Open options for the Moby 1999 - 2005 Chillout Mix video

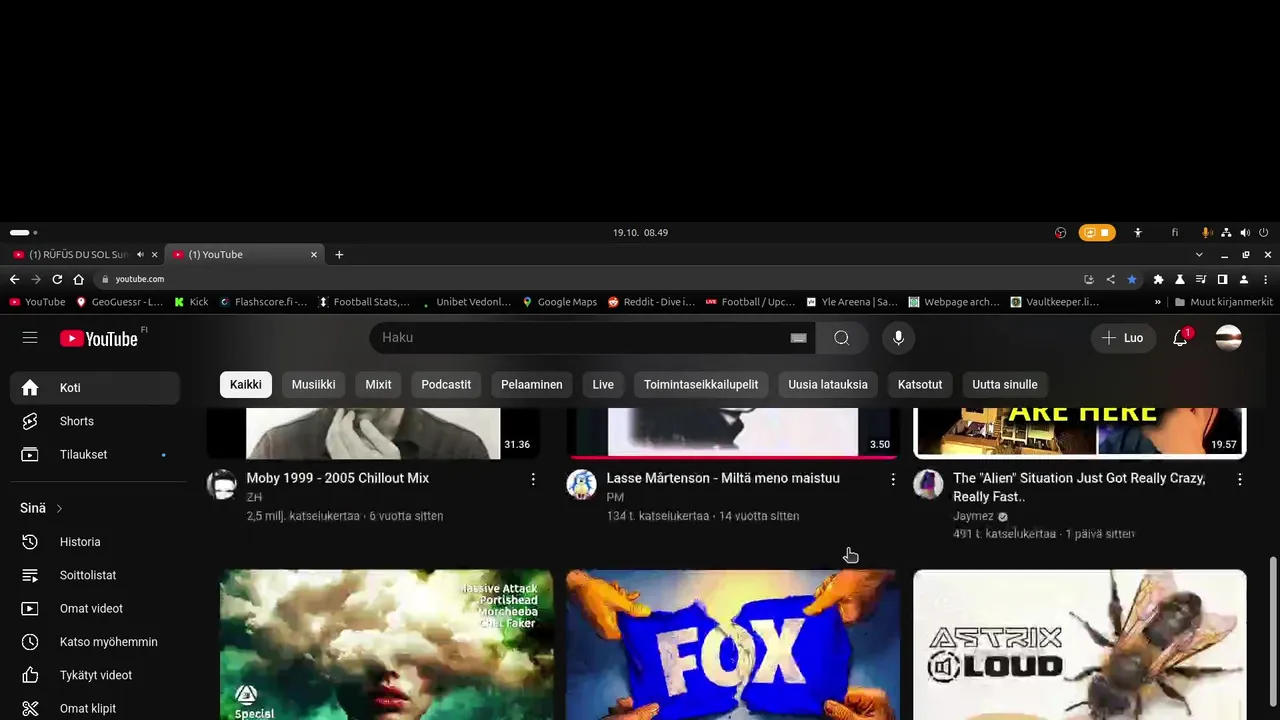coord(533,480)
